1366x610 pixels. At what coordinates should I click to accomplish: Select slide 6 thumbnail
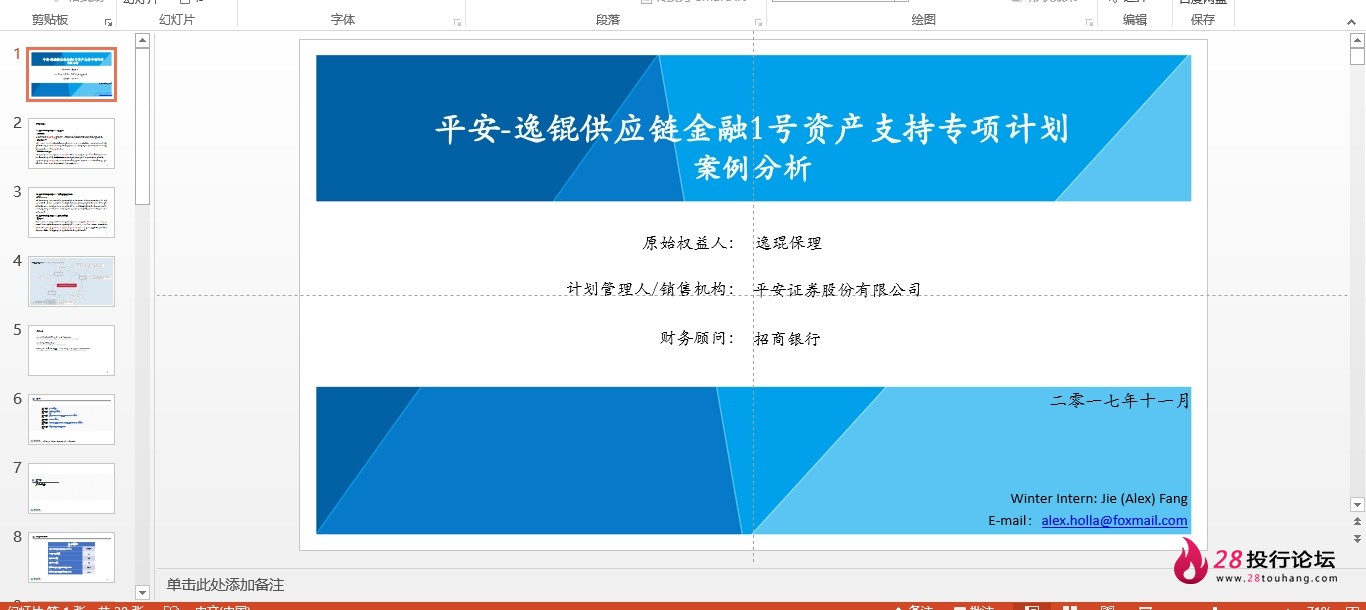[x=71, y=419]
